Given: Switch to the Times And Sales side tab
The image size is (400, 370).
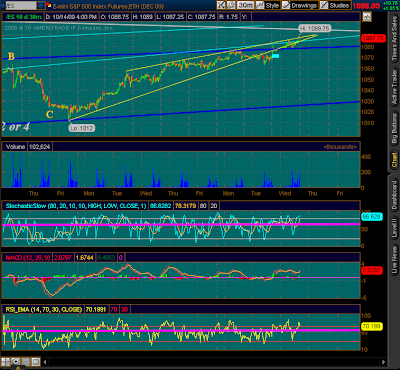Looking at the screenshot, I should pyautogui.click(x=394, y=39).
